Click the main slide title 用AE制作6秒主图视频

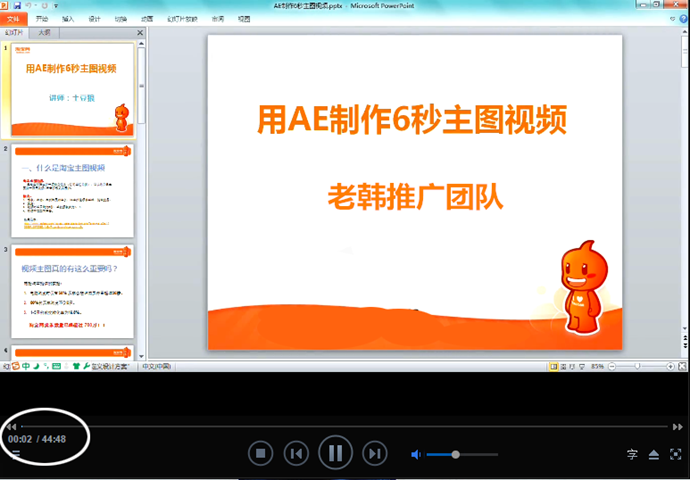click(x=412, y=119)
